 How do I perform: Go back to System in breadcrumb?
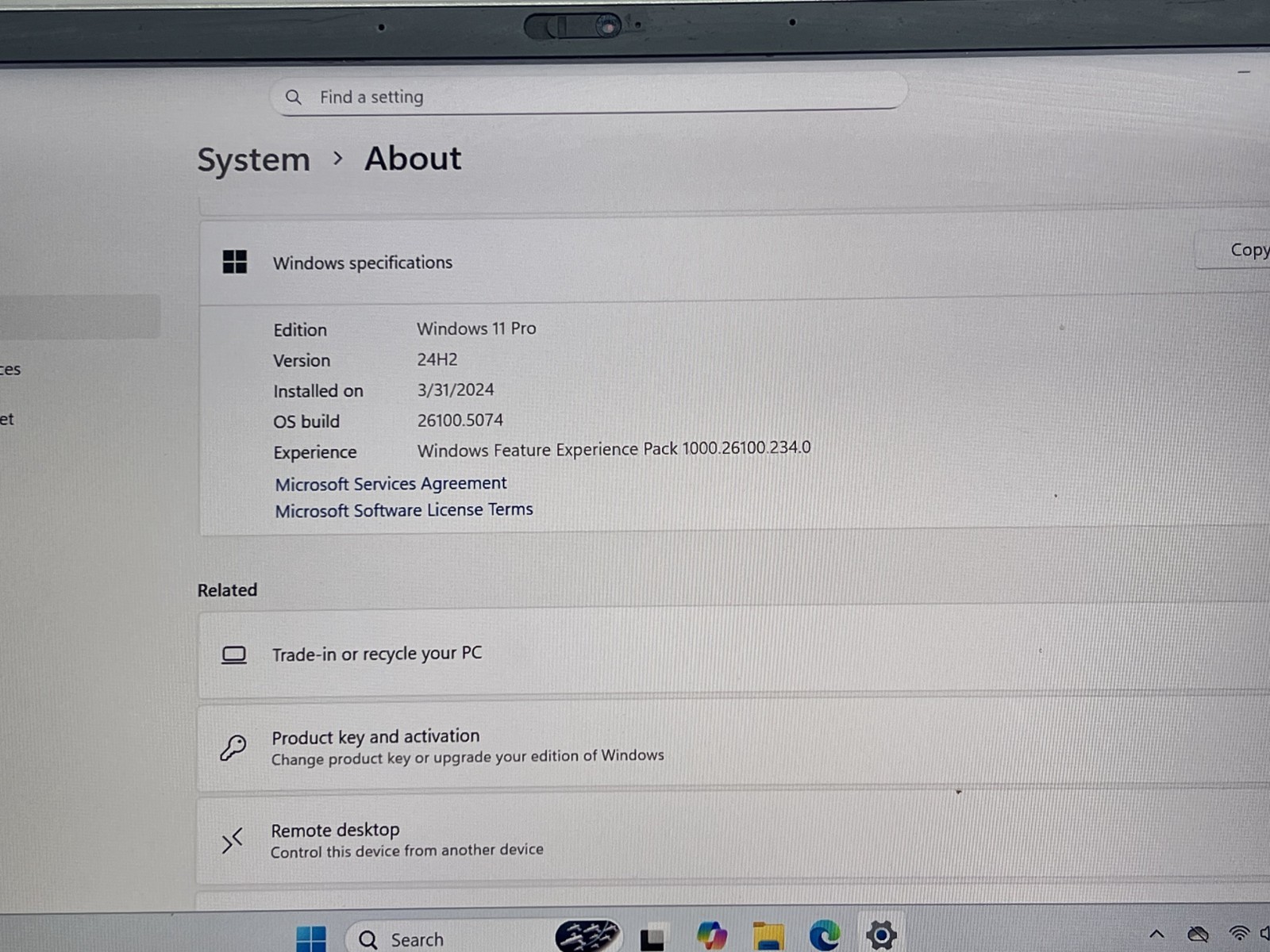[x=253, y=160]
